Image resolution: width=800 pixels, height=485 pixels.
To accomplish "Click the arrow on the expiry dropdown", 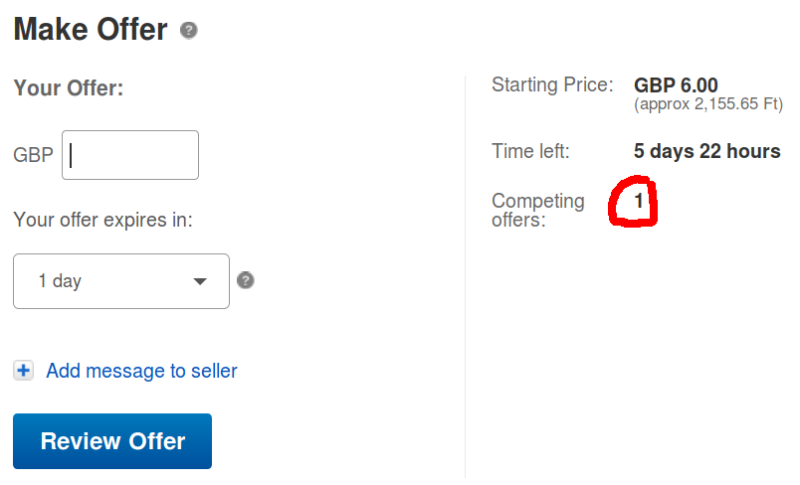I will tap(200, 281).
